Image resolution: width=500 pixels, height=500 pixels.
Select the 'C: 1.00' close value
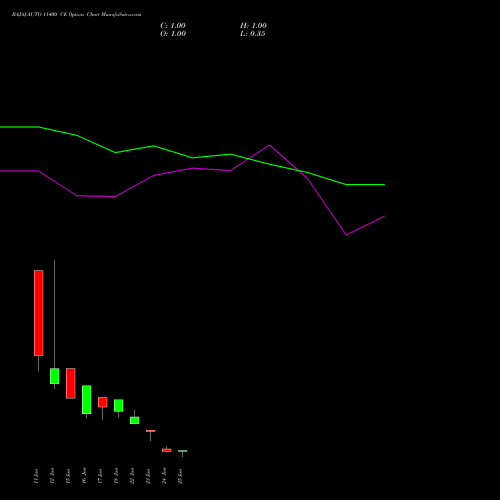[173, 26]
